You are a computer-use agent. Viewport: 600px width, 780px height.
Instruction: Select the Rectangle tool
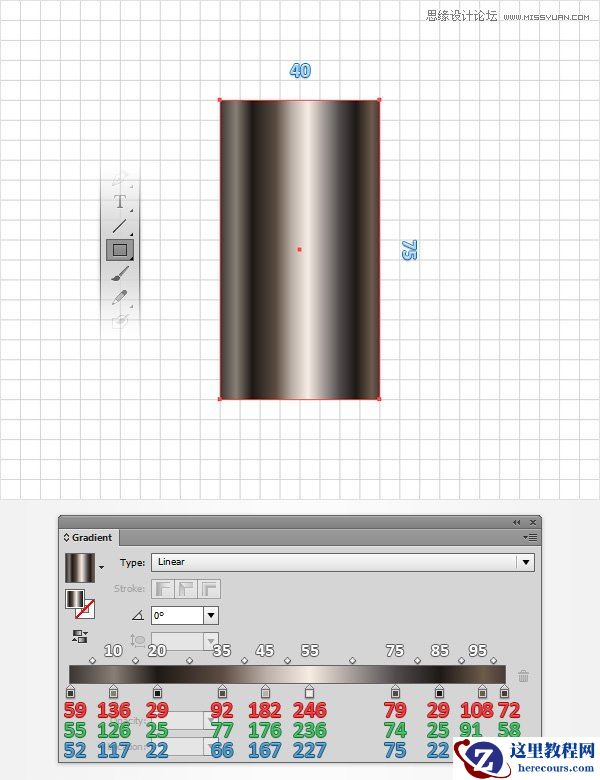(x=120, y=250)
